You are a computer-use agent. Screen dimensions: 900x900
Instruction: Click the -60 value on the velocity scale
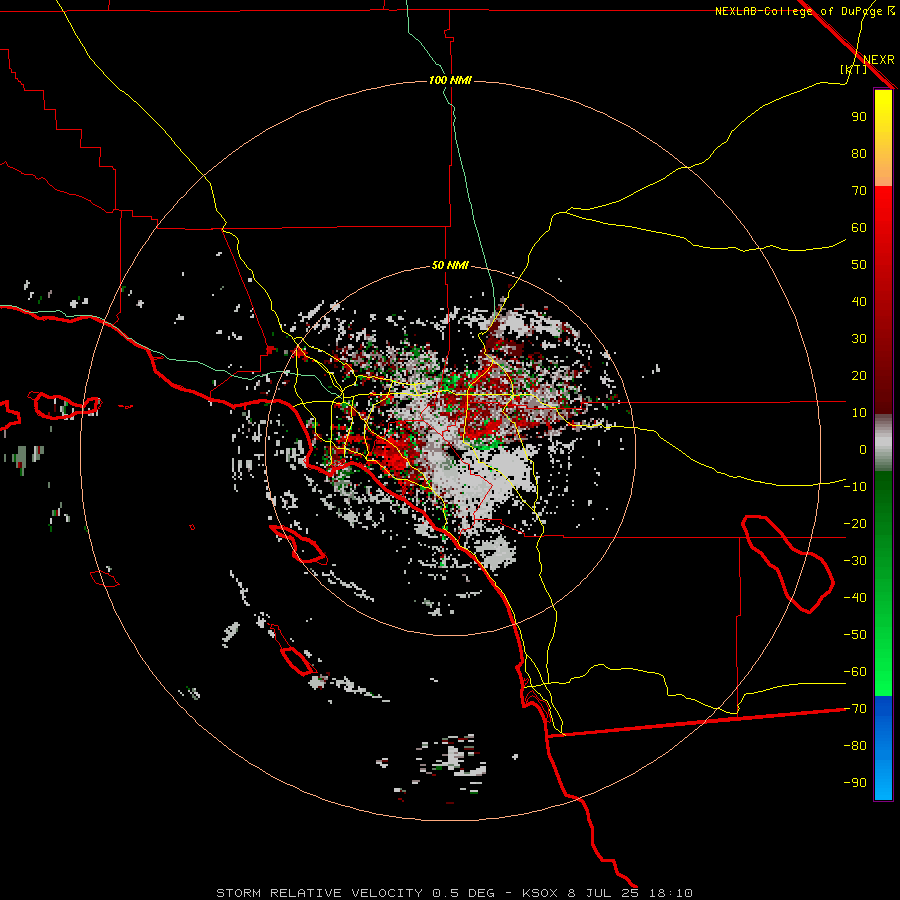click(855, 672)
